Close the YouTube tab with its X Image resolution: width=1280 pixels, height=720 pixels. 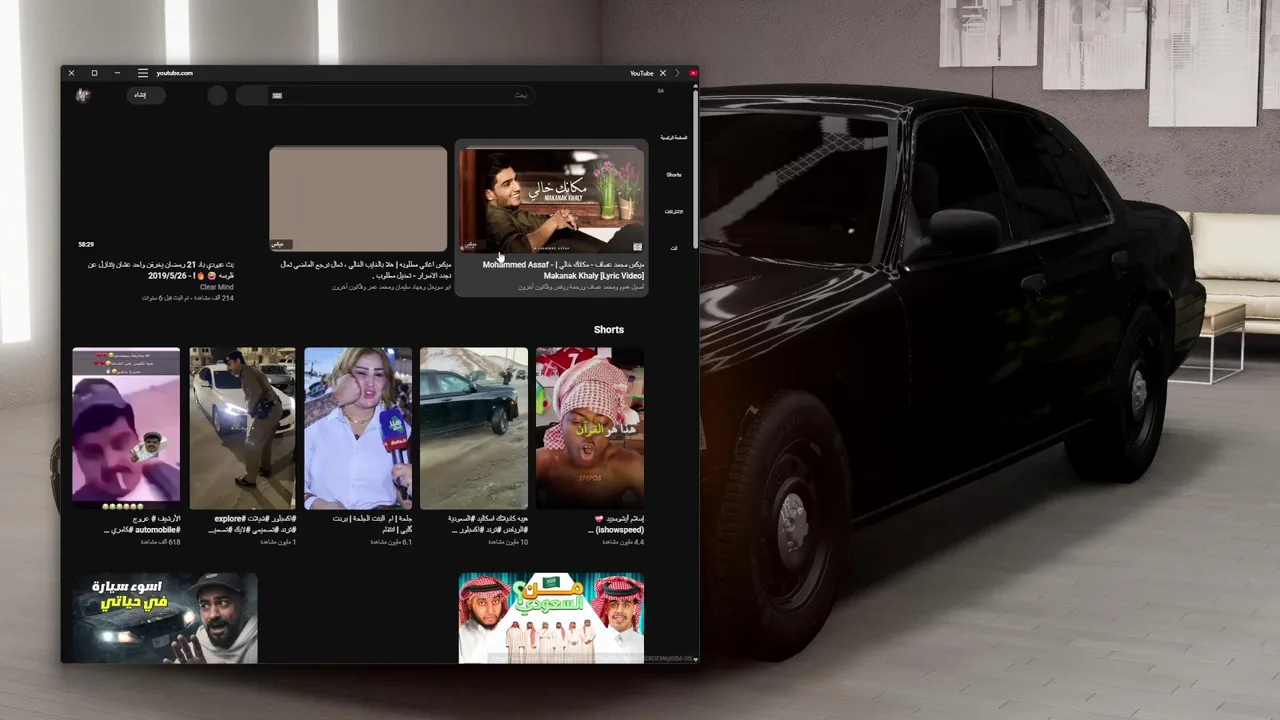click(x=662, y=73)
